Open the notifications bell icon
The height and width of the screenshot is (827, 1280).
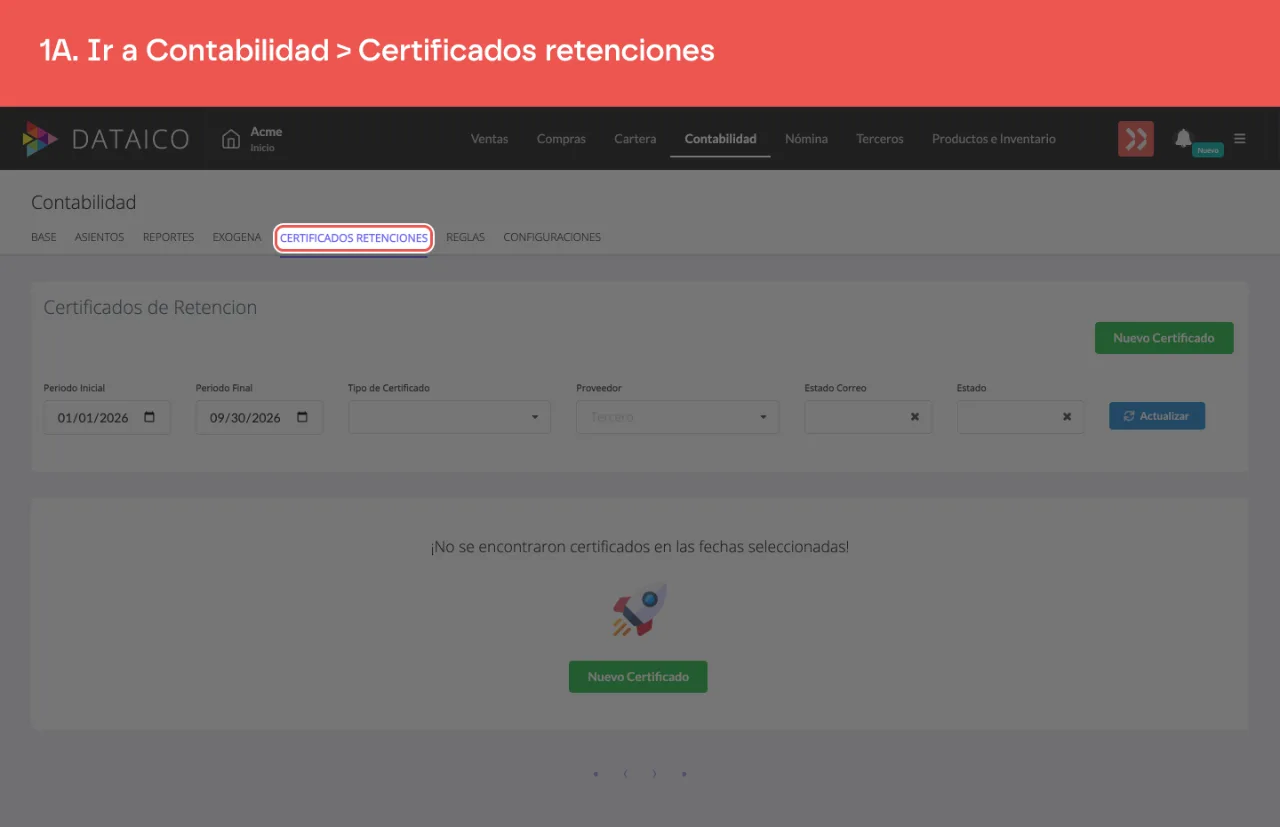1183,138
